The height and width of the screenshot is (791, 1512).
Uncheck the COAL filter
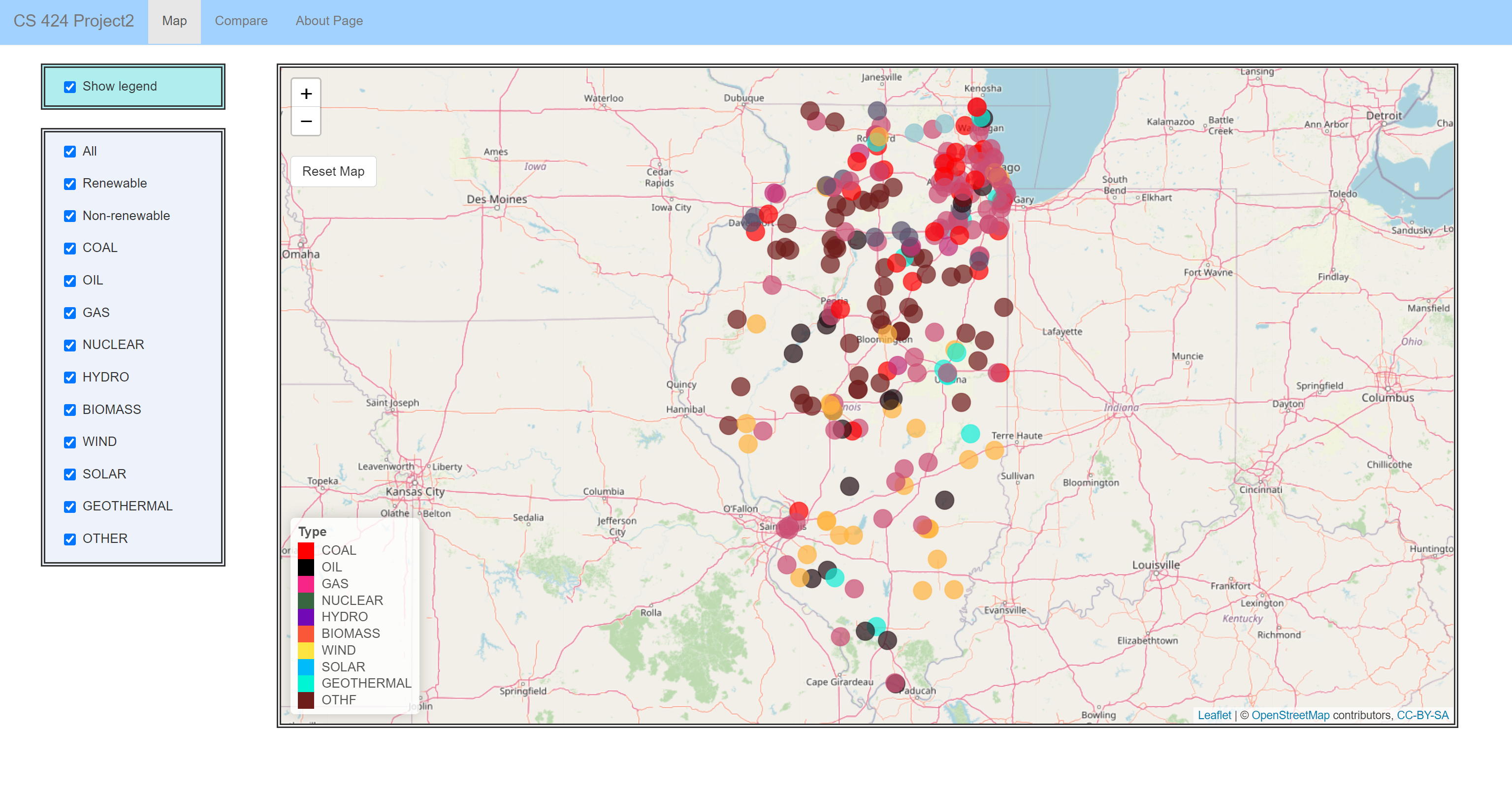click(x=70, y=248)
